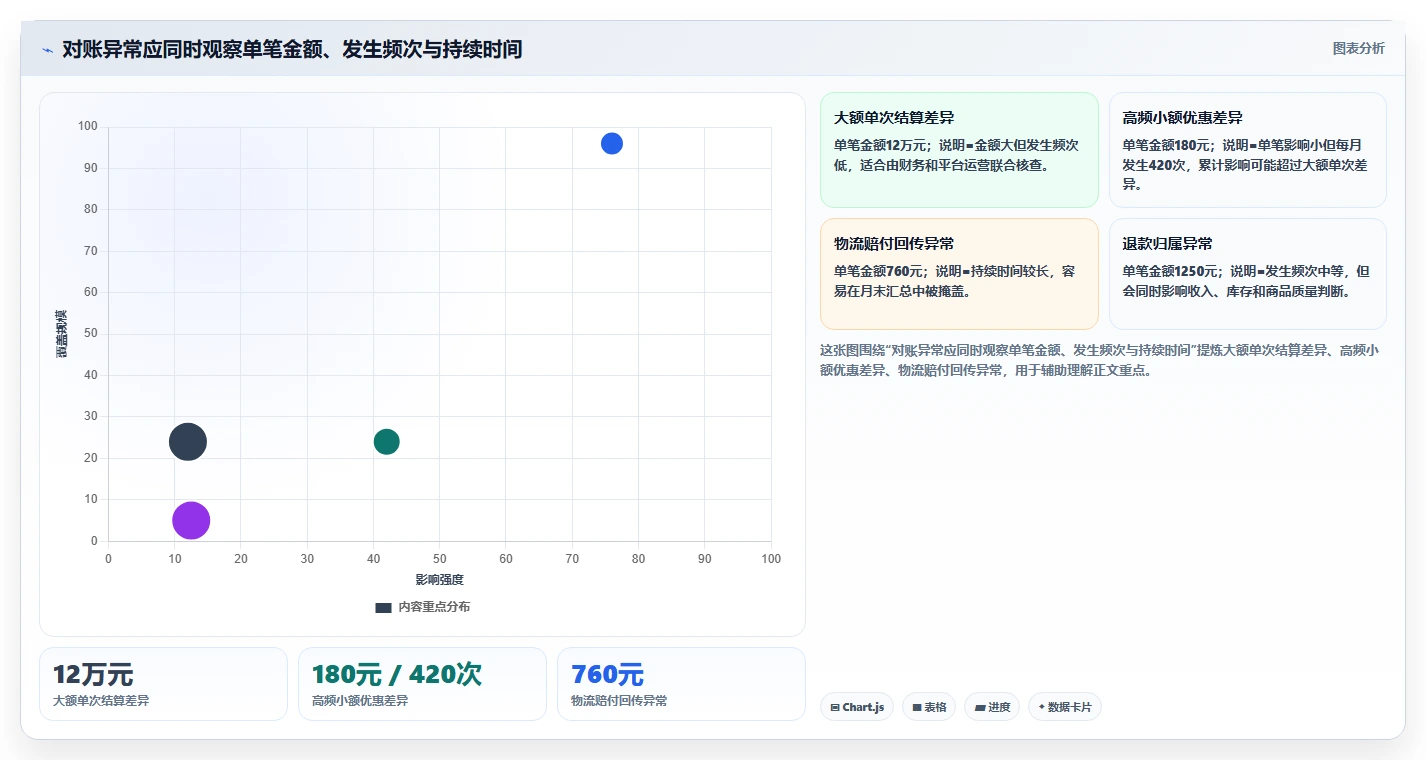Viewport: 1426px width, 760px height.
Task: Click the Chart.js tag
Action: click(x=857, y=707)
